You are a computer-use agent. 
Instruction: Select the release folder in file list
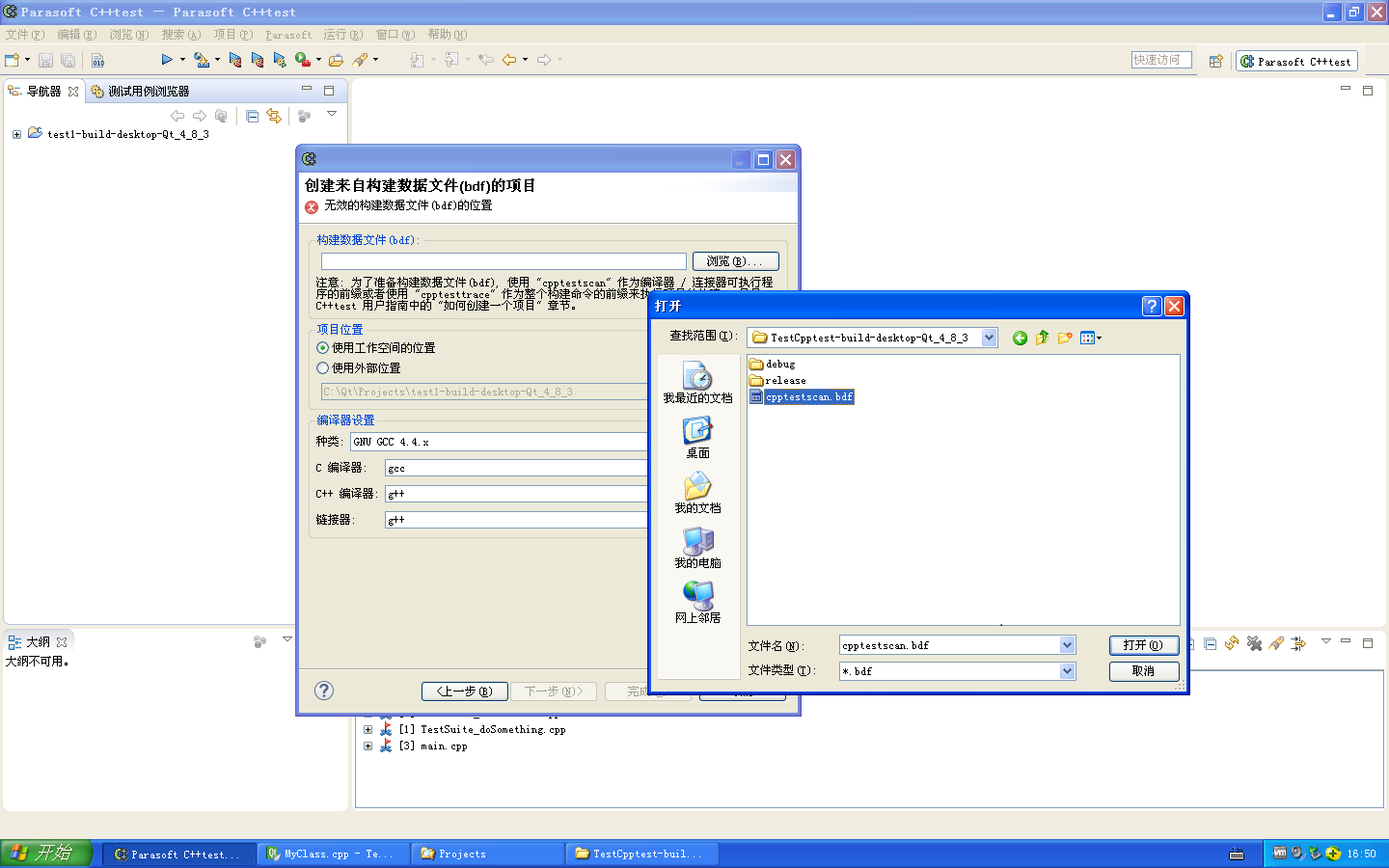[777, 381]
